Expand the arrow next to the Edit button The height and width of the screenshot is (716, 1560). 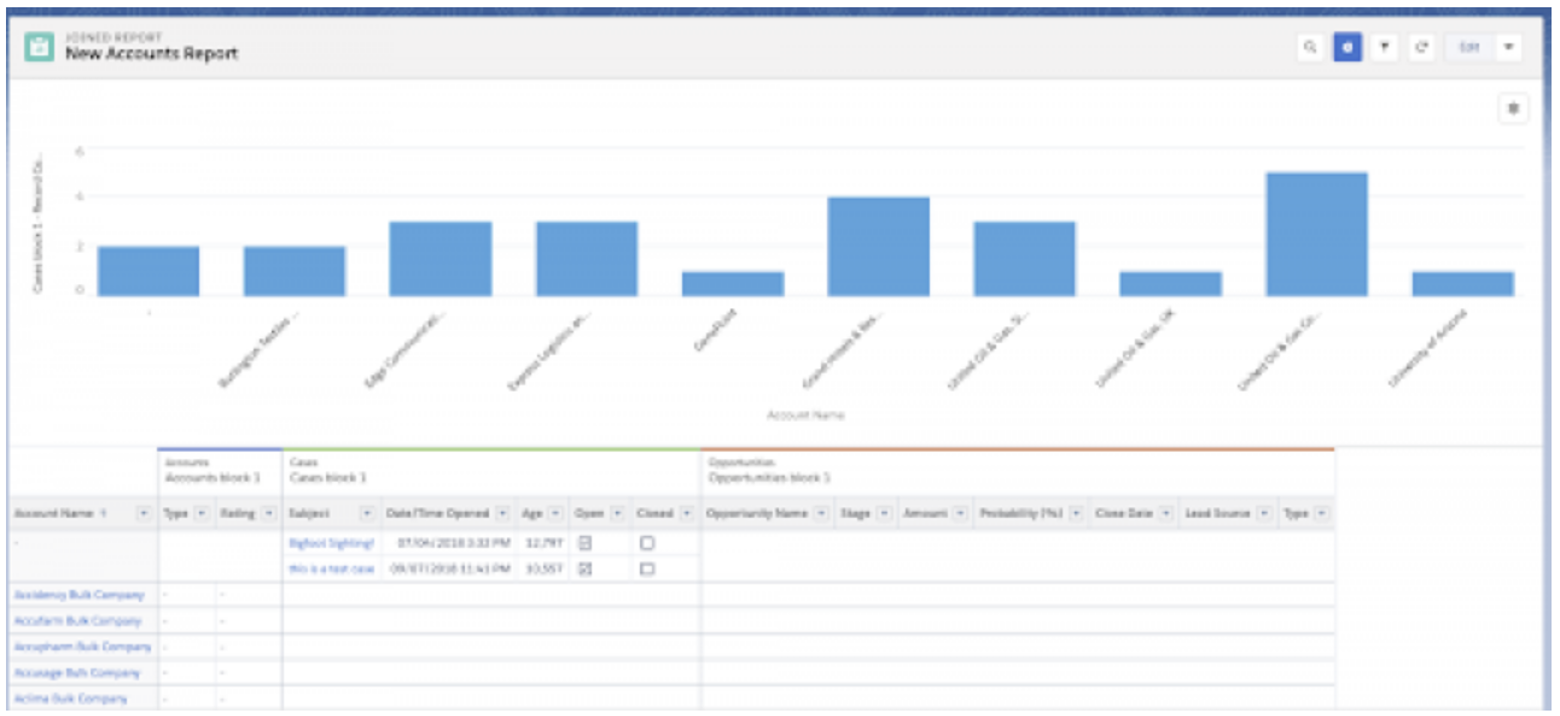pyautogui.click(x=1508, y=47)
